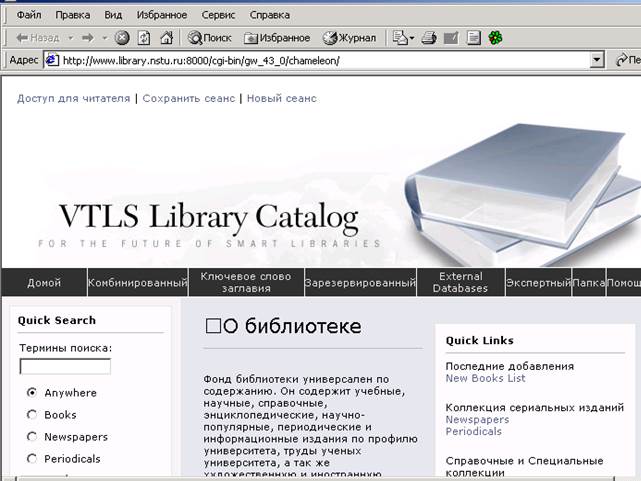Open the Back button history dropdown arrow

tap(71, 38)
